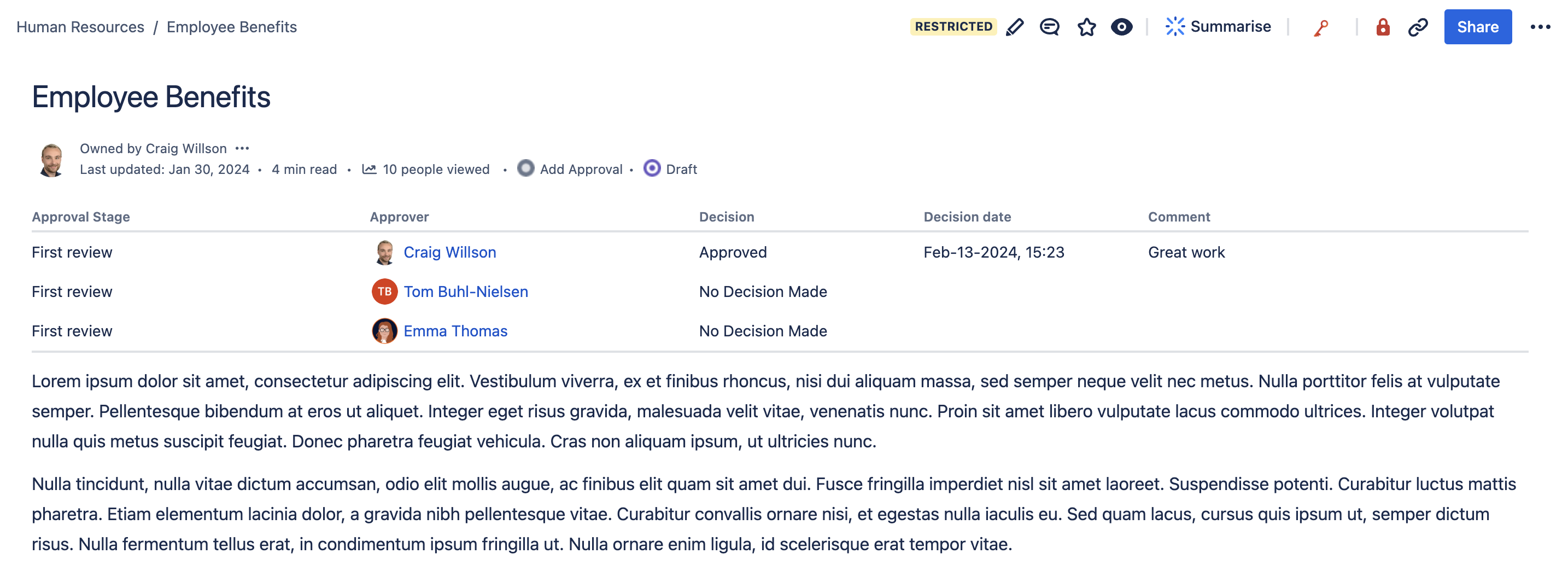Expand the owner options ellipsis
Viewport: 1568px width, 571px height.
242,148
